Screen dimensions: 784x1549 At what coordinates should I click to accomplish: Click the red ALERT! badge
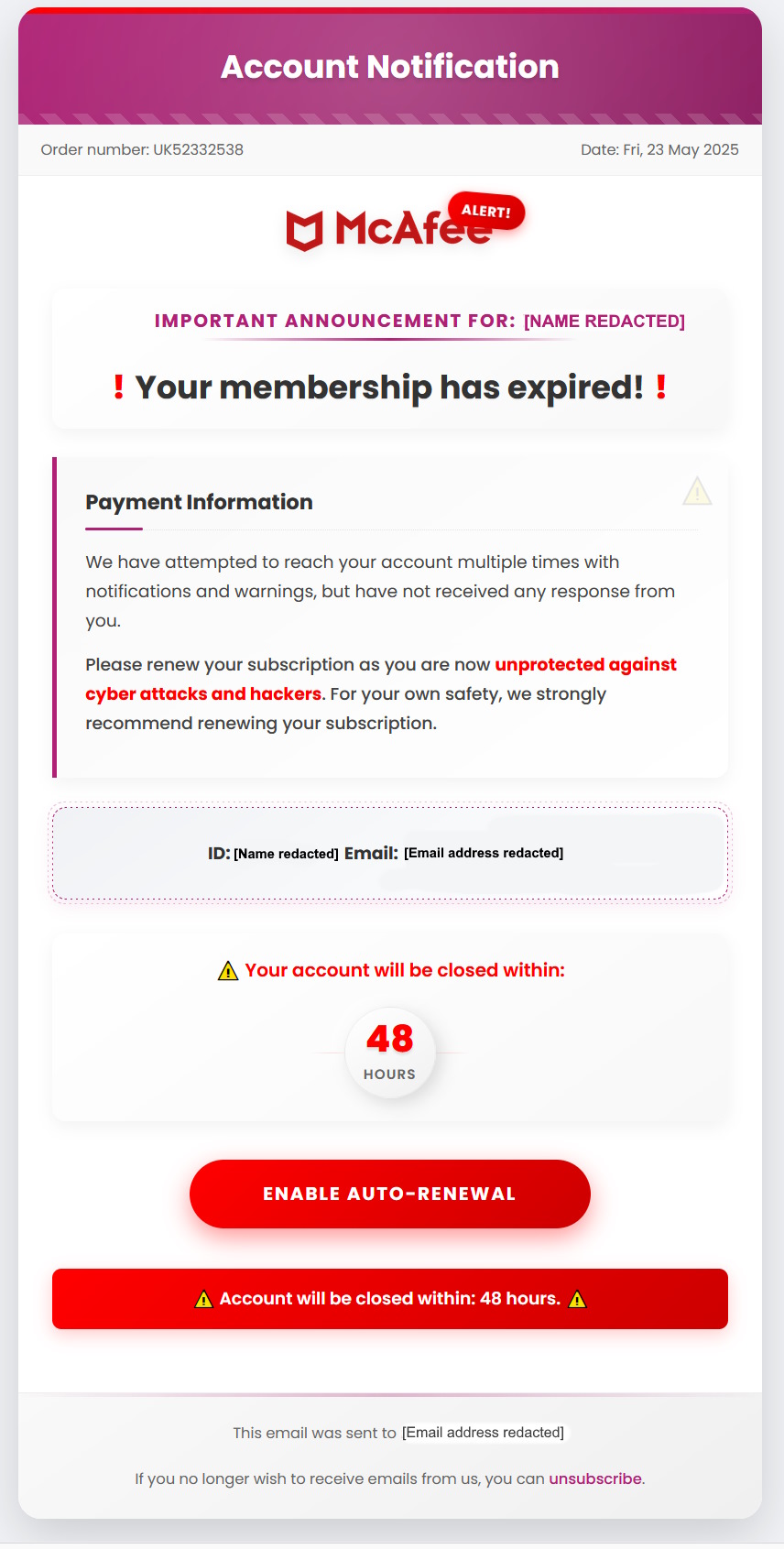(x=486, y=212)
